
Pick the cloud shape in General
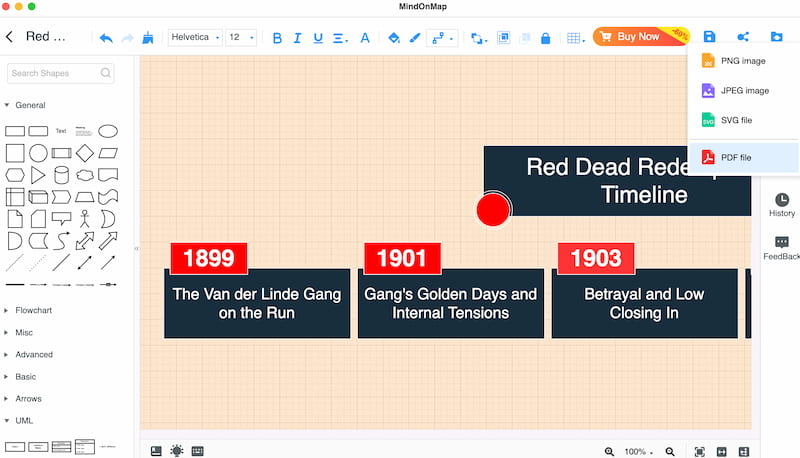(85, 175)
